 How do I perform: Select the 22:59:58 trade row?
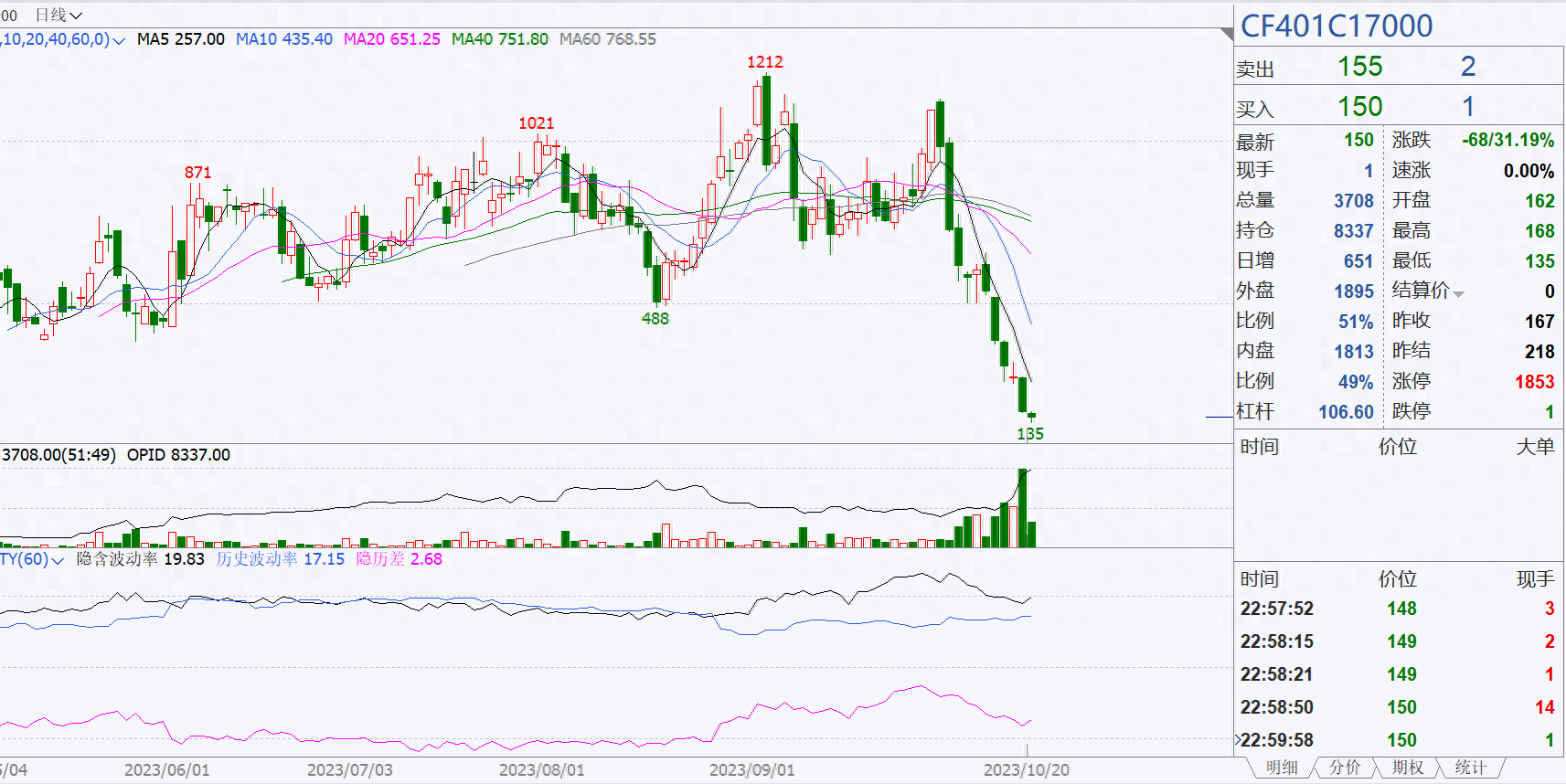click(x=1397, y=740)
